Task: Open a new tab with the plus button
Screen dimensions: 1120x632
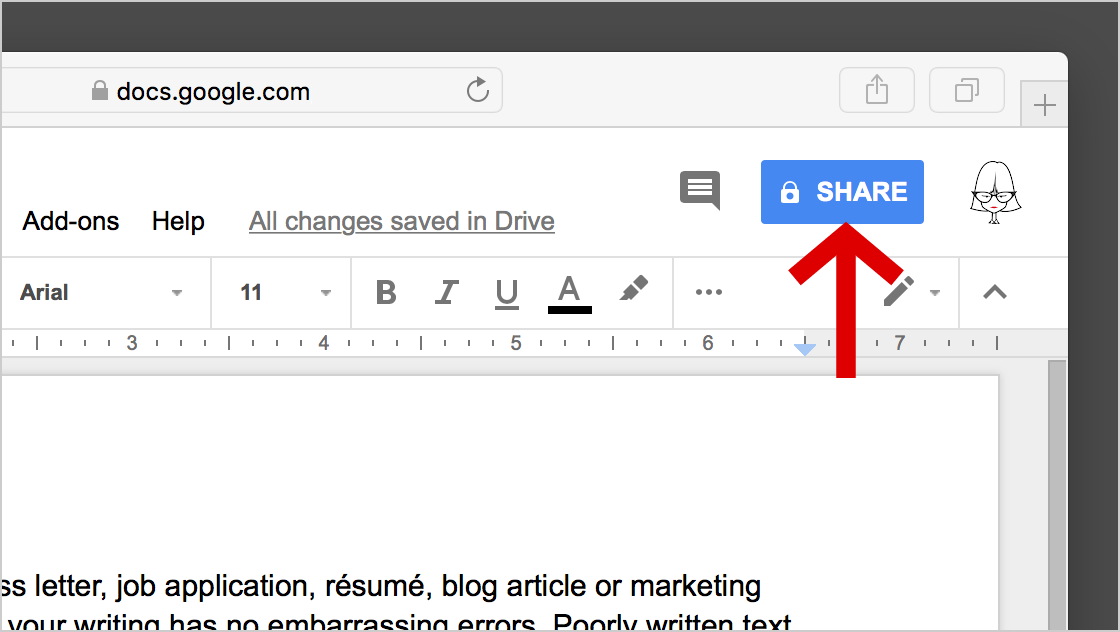Action: pos(1044,106)
